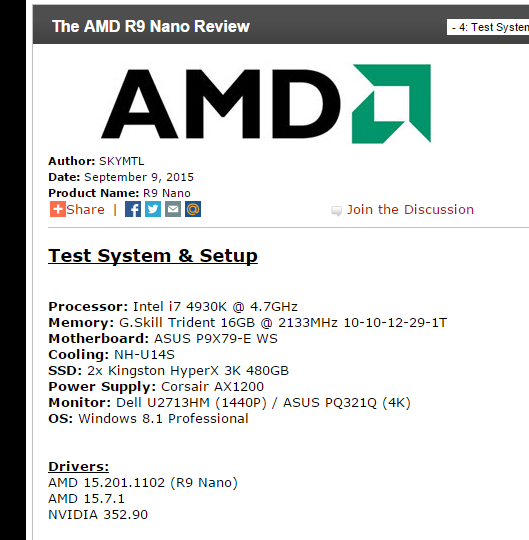Click 'The AMD R9 Nano Review' header title
The height and width of the screenshot is (540, 529).
coord(151,26)
